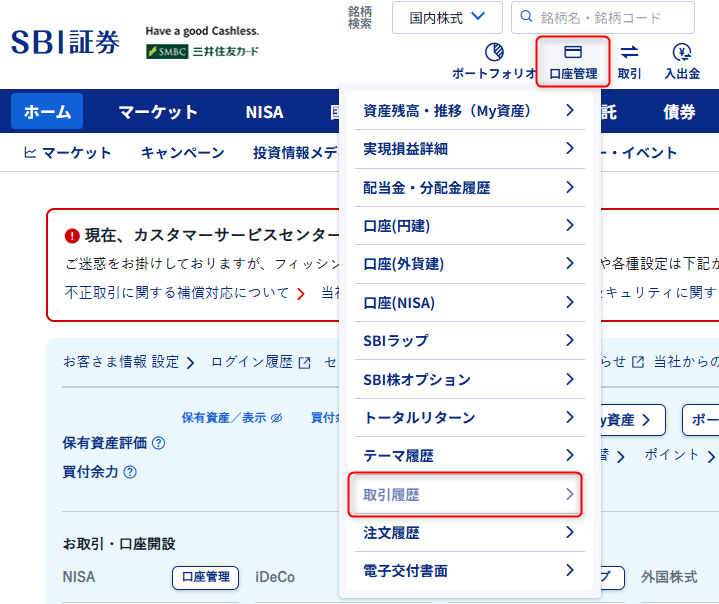Image resolution: width=719 pixels, height=604 pixels.
Task: Click the 銘柄名・銘柄コード search field
Action: point(603,18)
